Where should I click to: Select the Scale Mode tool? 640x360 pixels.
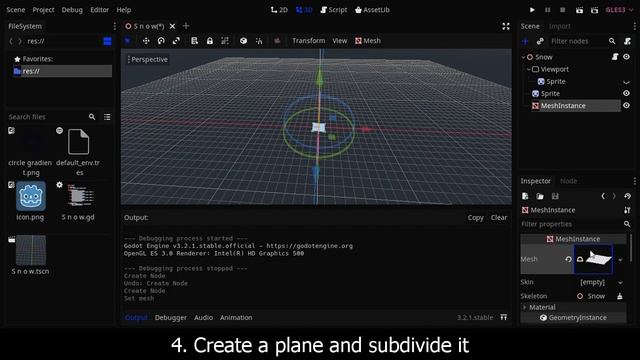pos(176,41)
